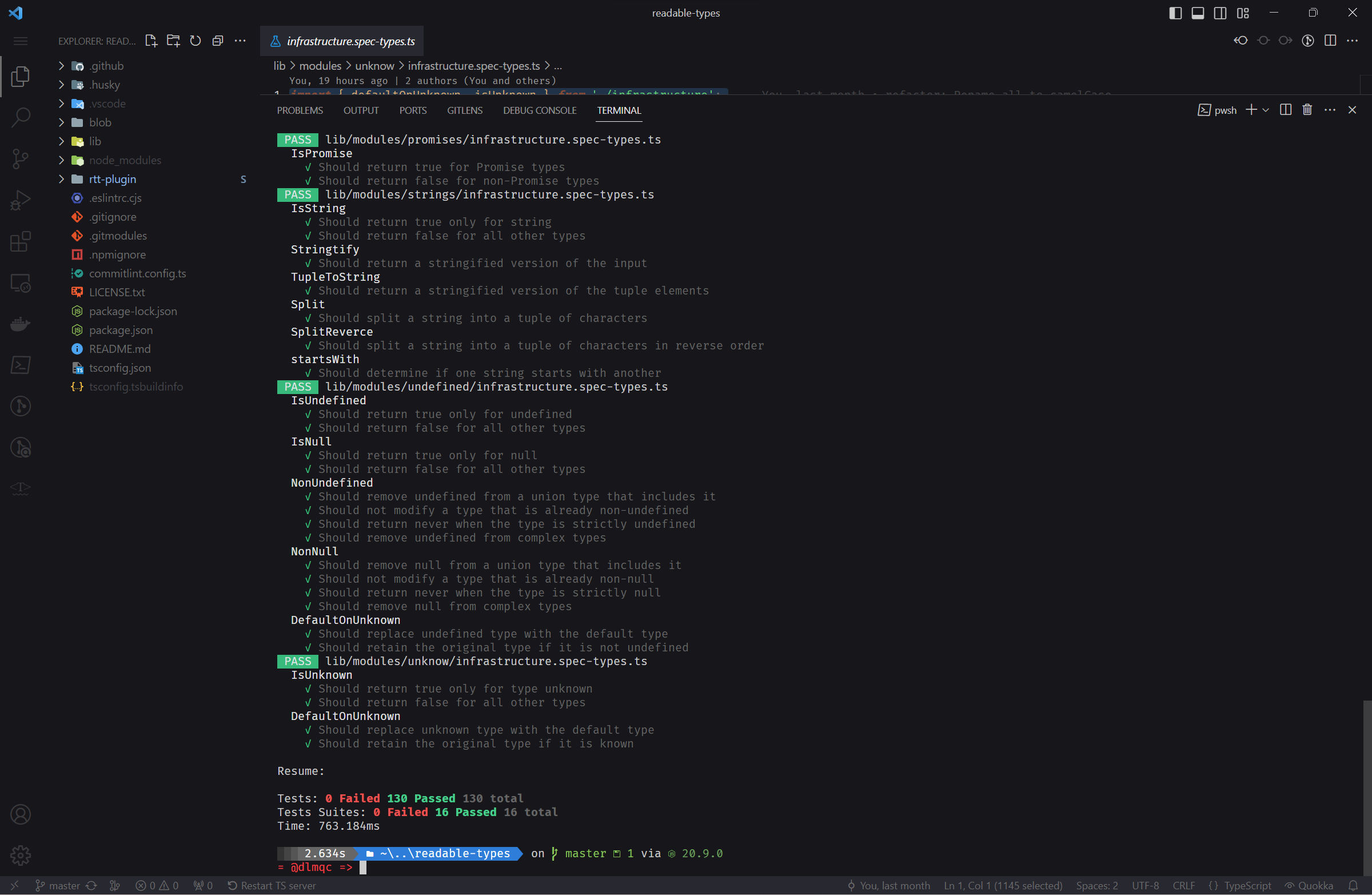
Task: Kill the terminal with trash icon
Action: [x=1307, y=110]
